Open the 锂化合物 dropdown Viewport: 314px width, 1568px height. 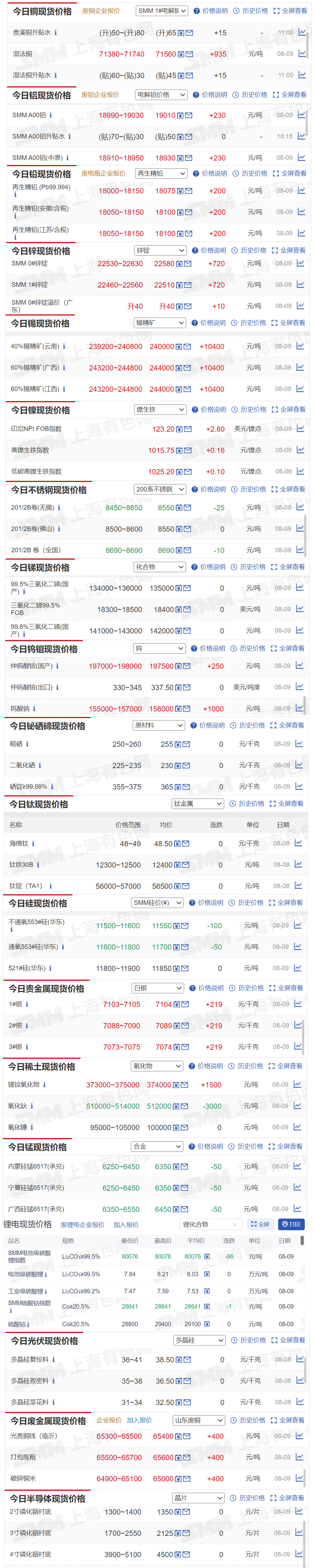[x=211, y=1224]
